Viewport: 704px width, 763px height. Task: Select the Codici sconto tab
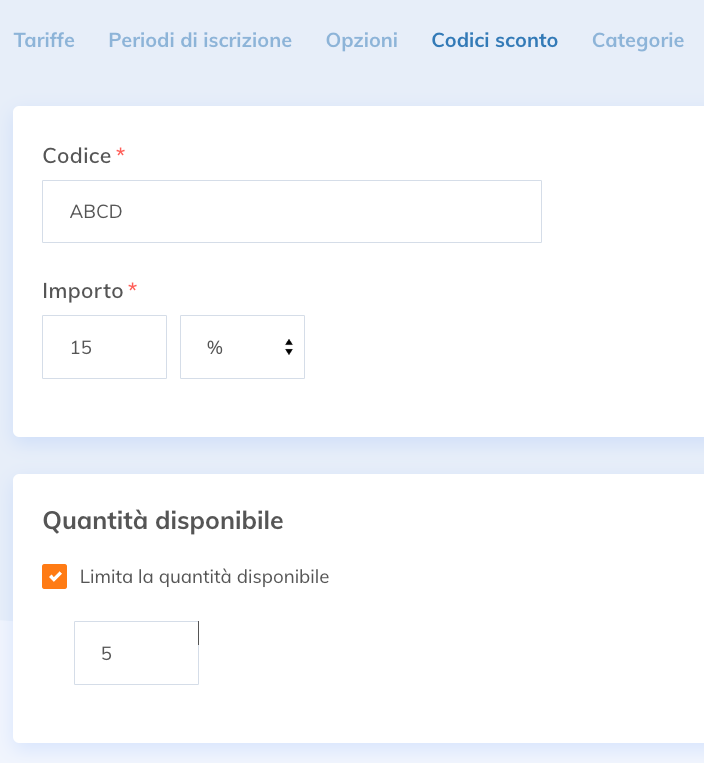pos(494,40)
